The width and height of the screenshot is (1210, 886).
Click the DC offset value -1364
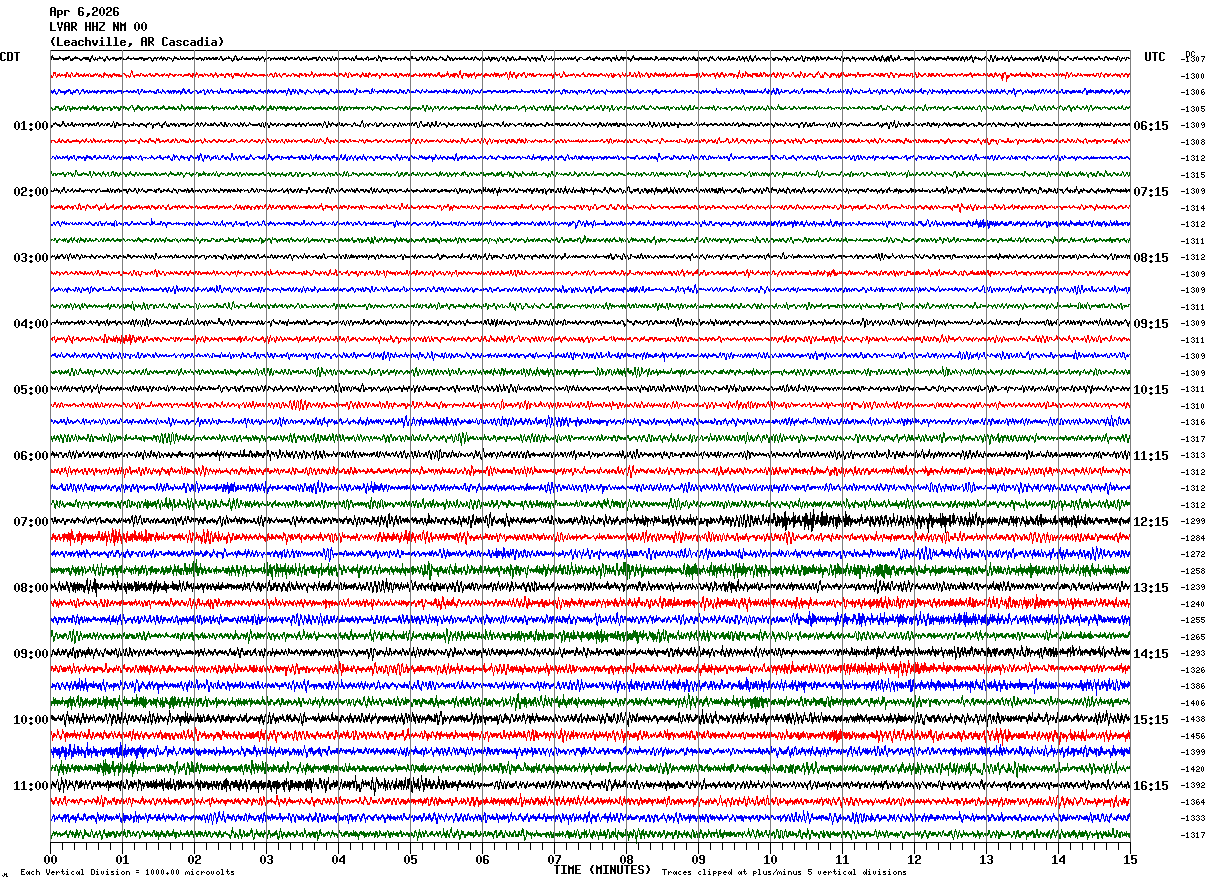pos(1193,802)
